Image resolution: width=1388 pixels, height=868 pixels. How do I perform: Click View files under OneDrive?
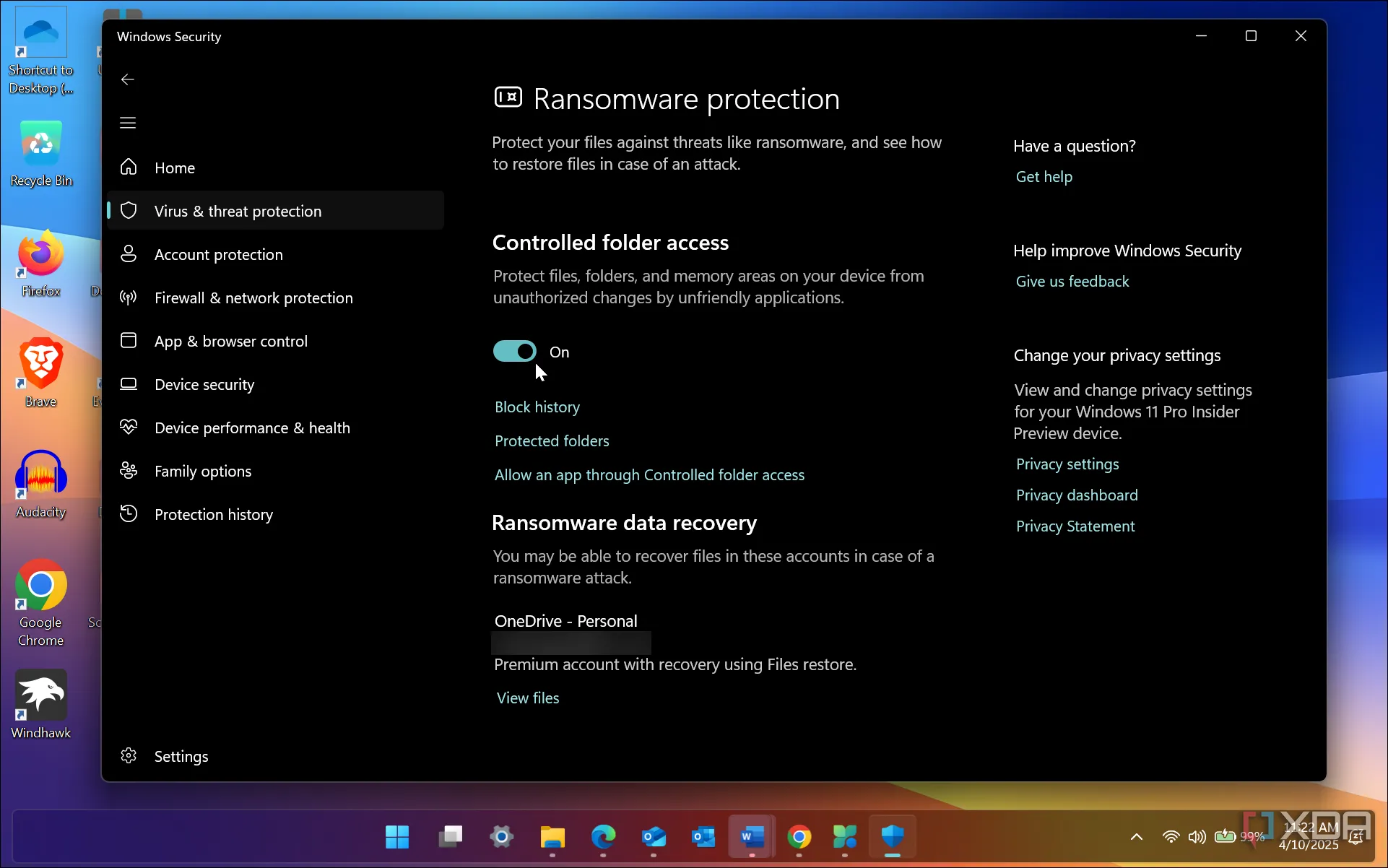527,698
